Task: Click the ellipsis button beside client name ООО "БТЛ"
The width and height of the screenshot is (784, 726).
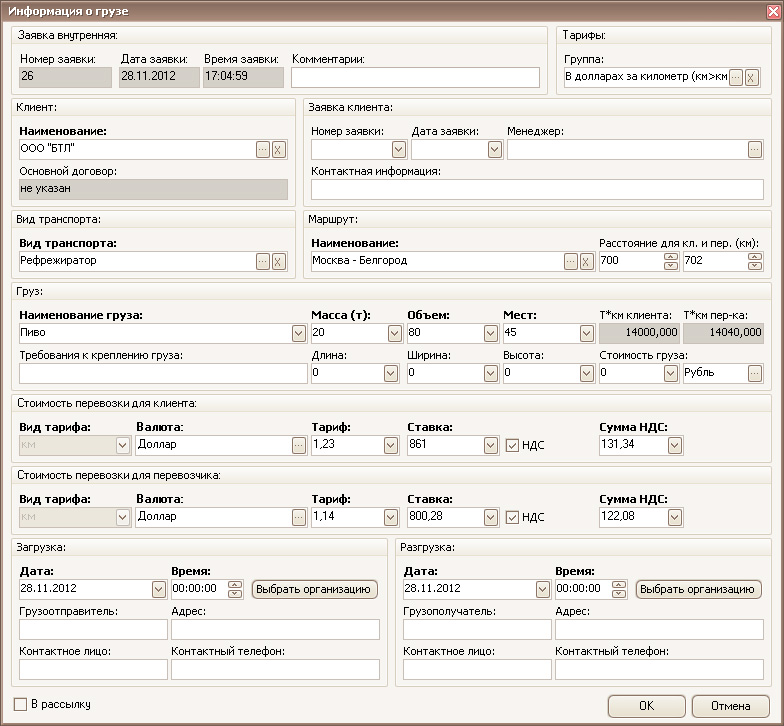Action: tap(263, 149)
